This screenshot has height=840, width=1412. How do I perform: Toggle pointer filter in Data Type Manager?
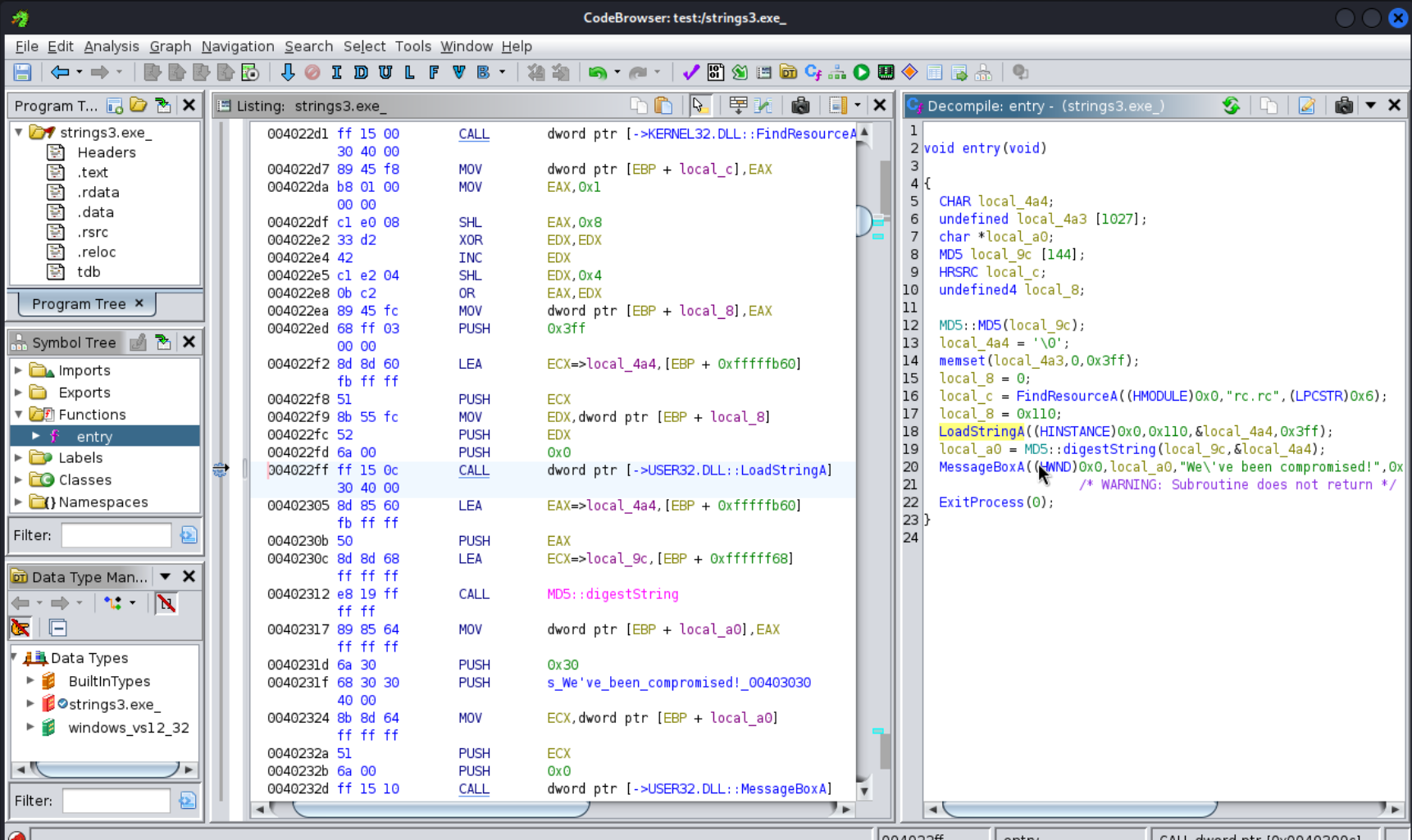coord(20,629)
